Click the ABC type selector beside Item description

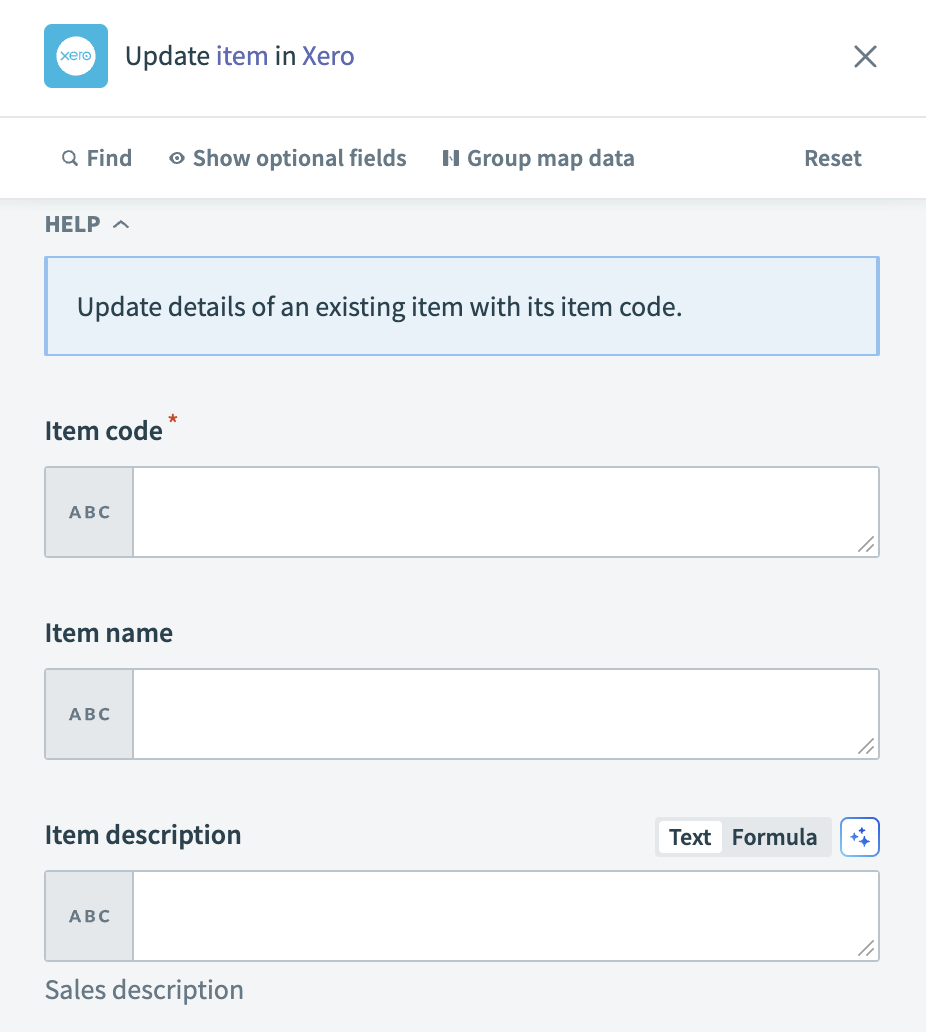(x=89, y=916)
